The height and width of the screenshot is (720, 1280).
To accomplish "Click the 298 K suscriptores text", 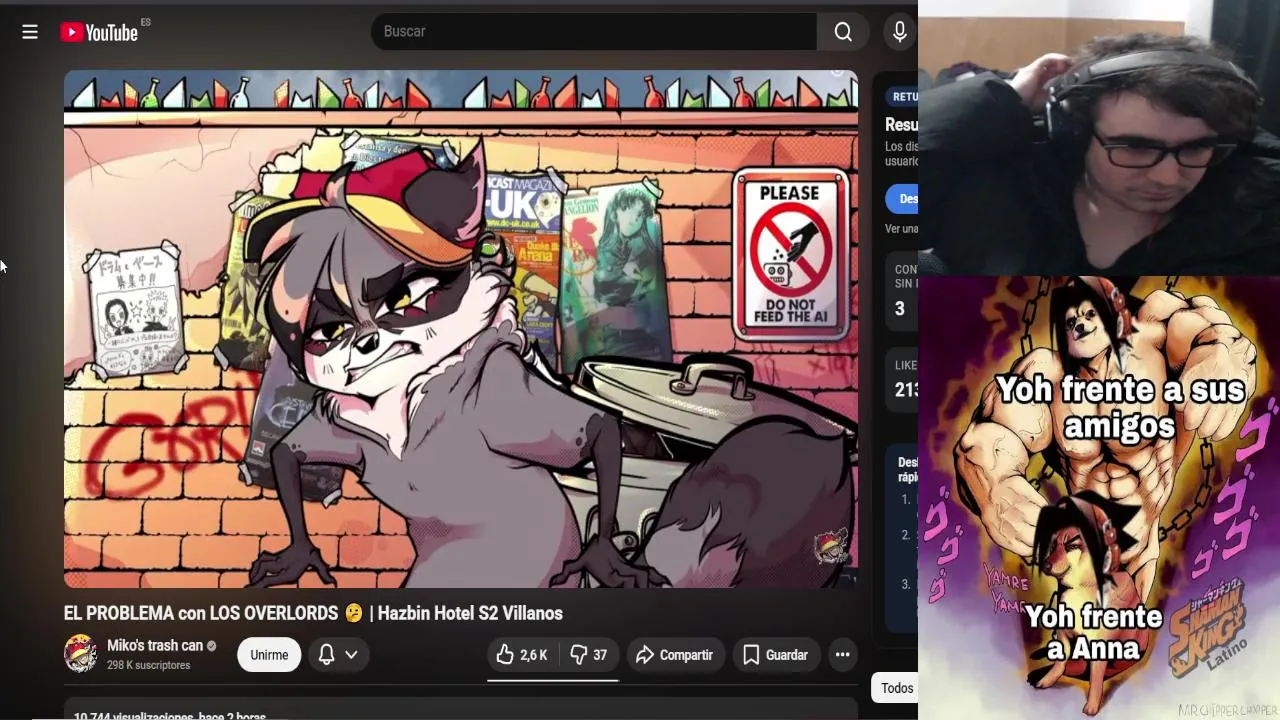I will 148,665.
